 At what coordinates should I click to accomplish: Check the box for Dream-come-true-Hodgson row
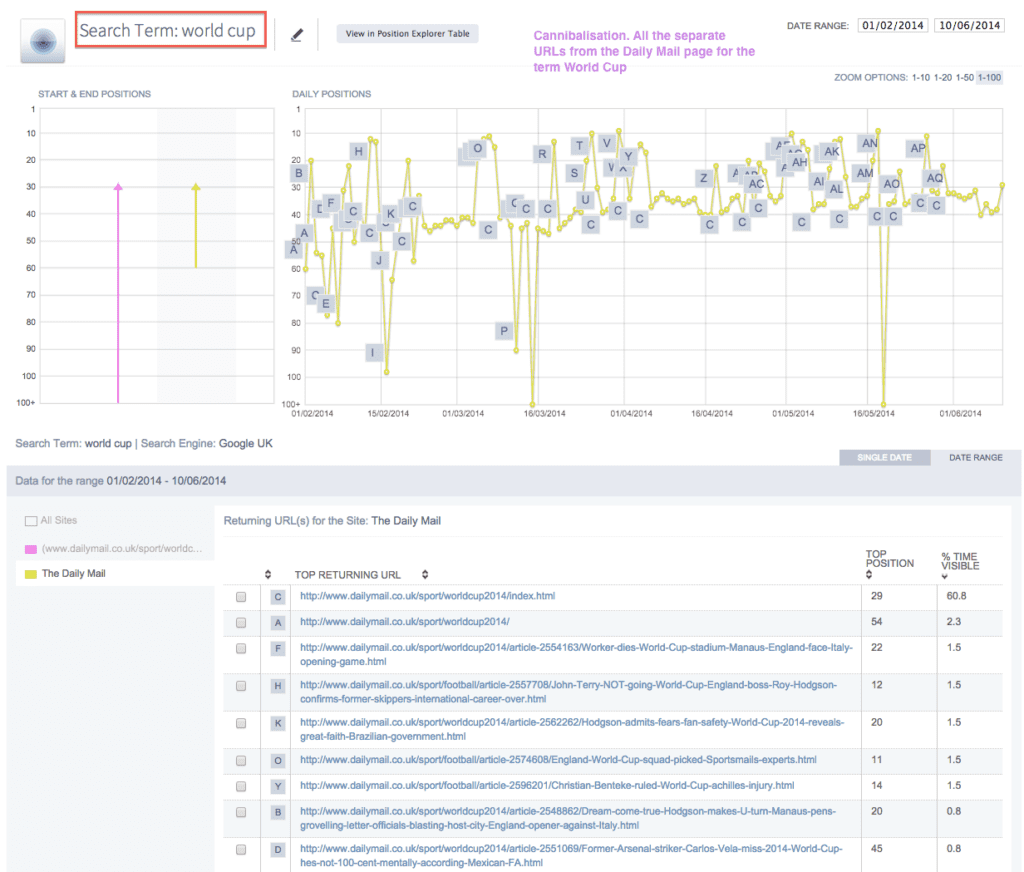241,812
